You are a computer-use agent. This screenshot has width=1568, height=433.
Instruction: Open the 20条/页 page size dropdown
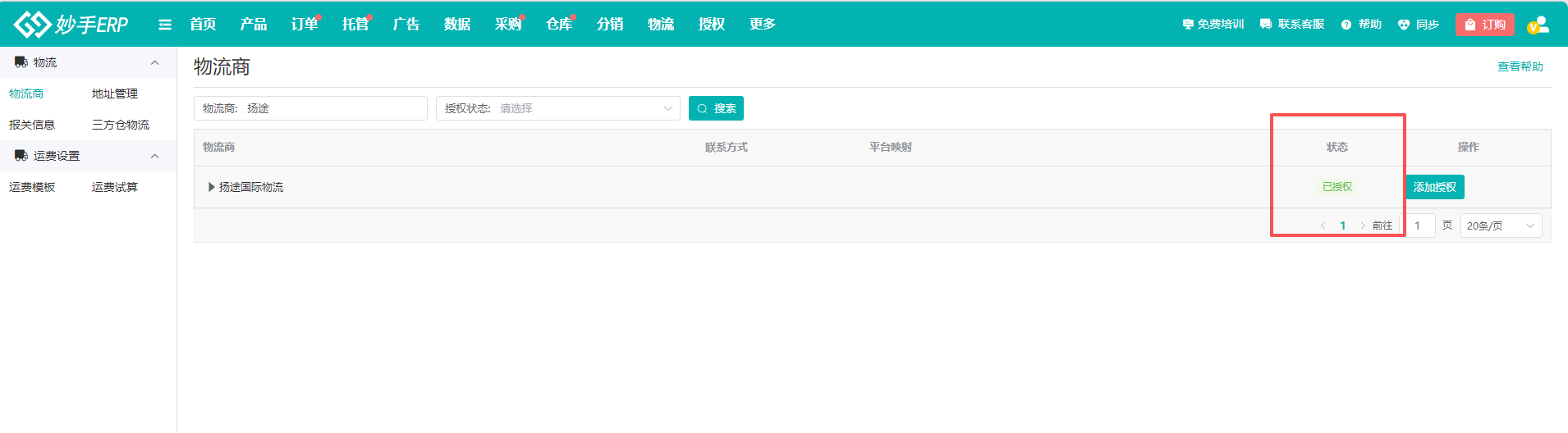tap(1501, 226)
